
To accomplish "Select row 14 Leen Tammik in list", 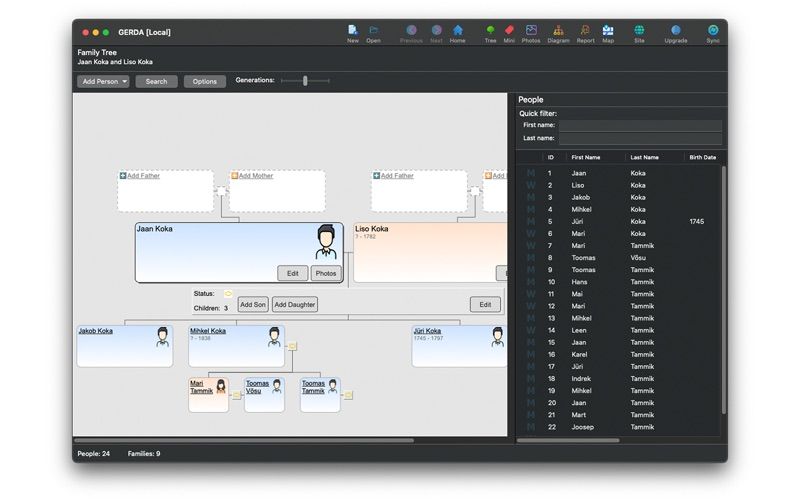I will click(619, 330).
